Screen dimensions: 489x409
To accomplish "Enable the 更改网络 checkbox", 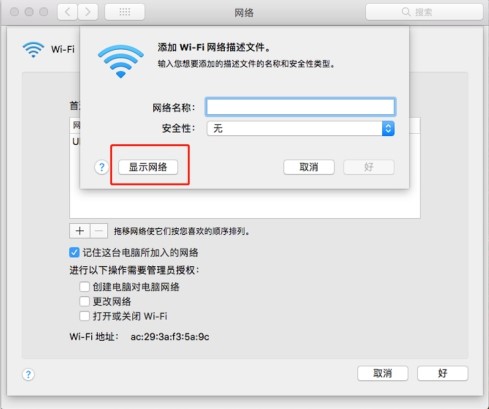I will point(84,301).
